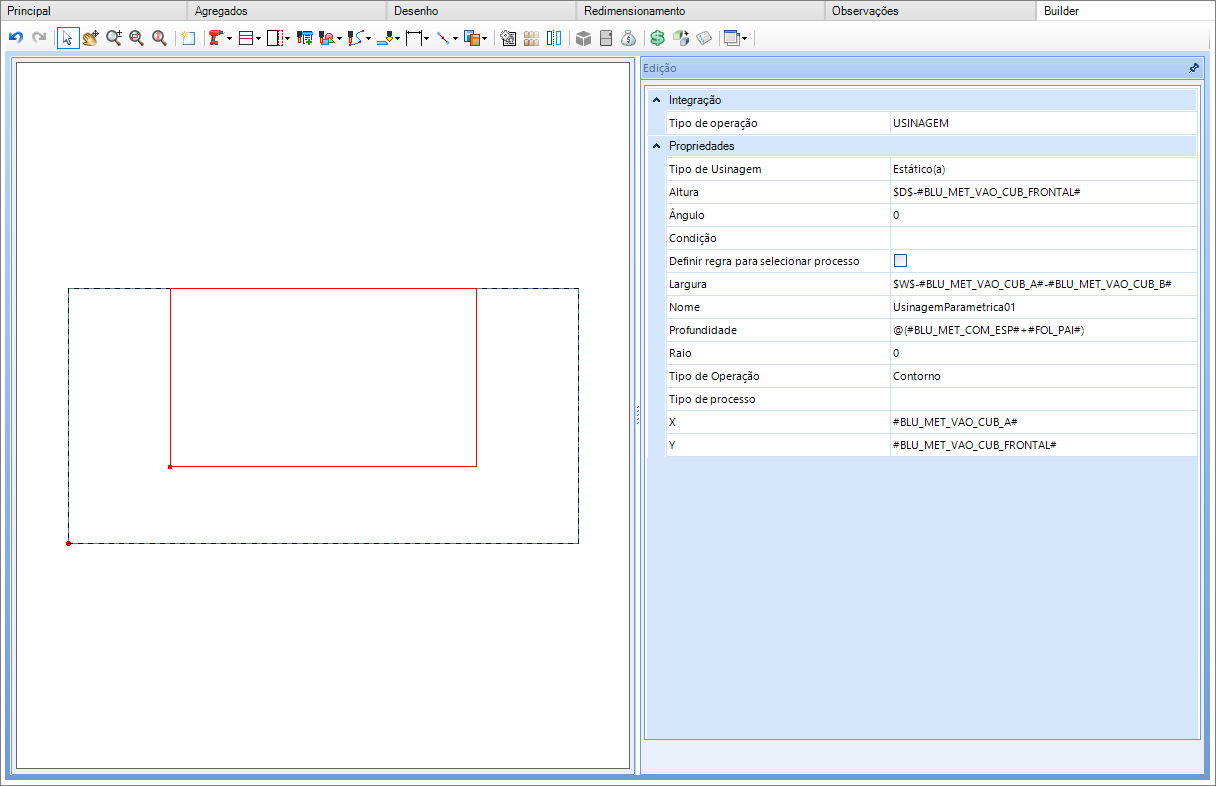Click the USINAGEM operation type value
The width and height of the screenshot is (1216, 786).
click(1043, 123)
